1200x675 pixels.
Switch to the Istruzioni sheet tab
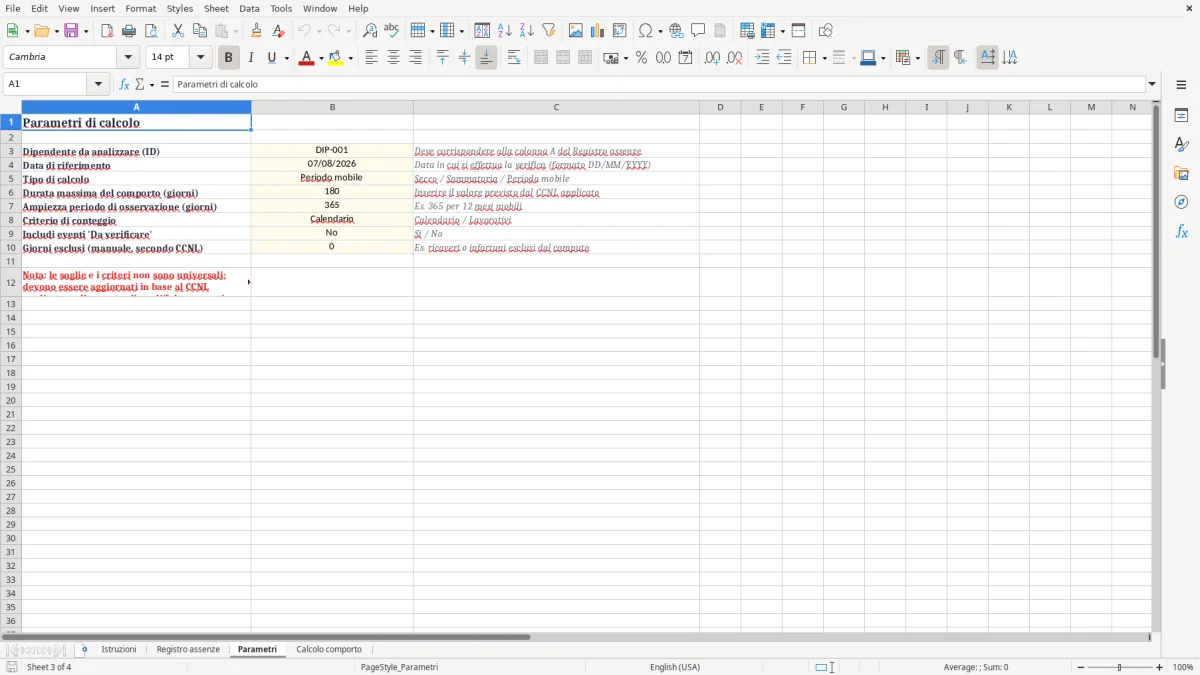point(119,650)
